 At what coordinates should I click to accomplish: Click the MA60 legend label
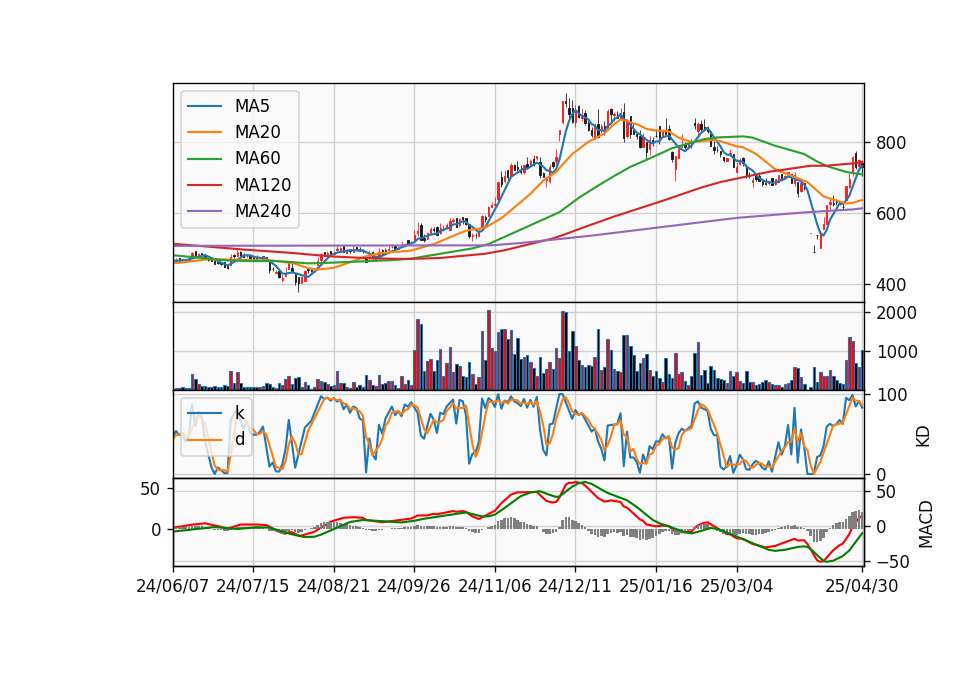point(258,159)
